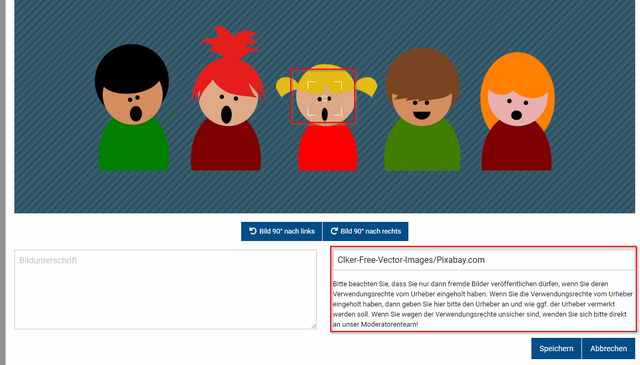Save changes with the Speichern button

[556, 348]
